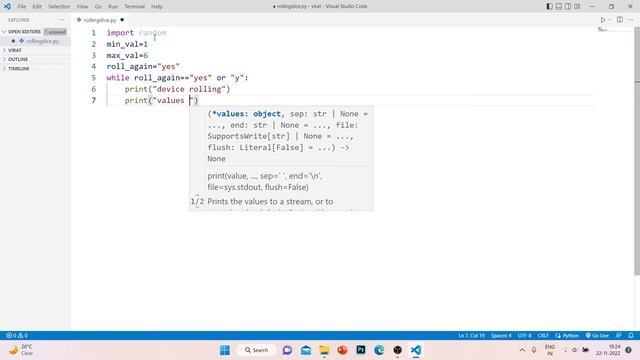The height and width of the screenshot is (360, 640).
Task: Open Explorer views and more actions
Action: point(61,20)
